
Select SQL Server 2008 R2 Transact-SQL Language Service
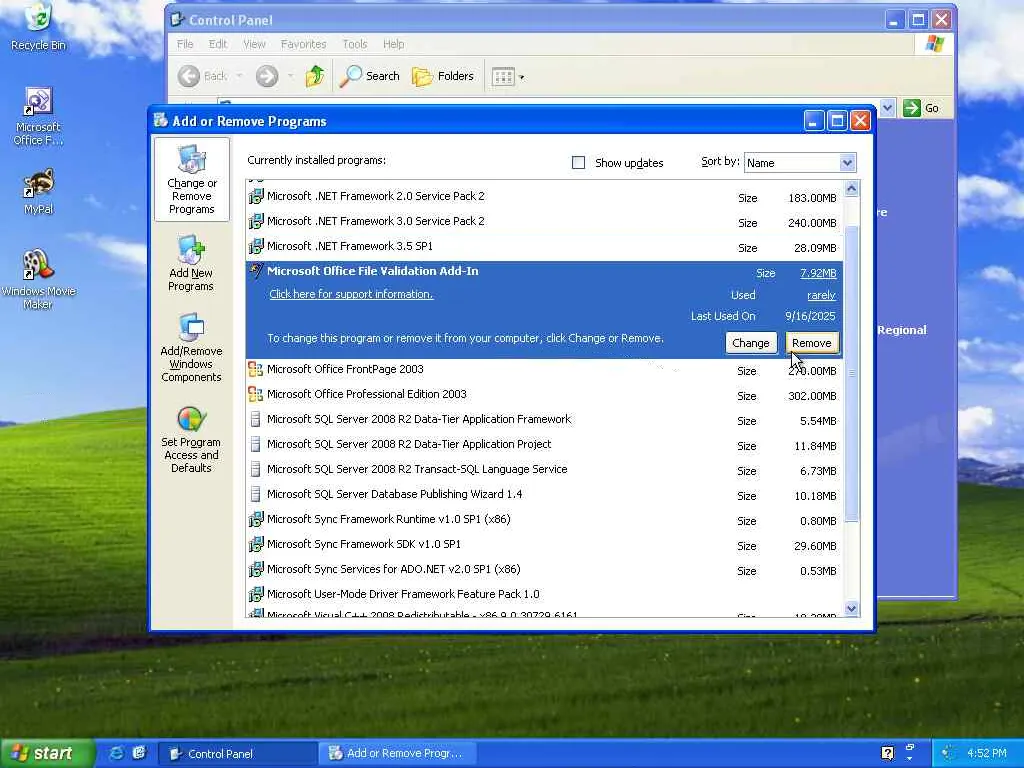click(x=544, y=470)
